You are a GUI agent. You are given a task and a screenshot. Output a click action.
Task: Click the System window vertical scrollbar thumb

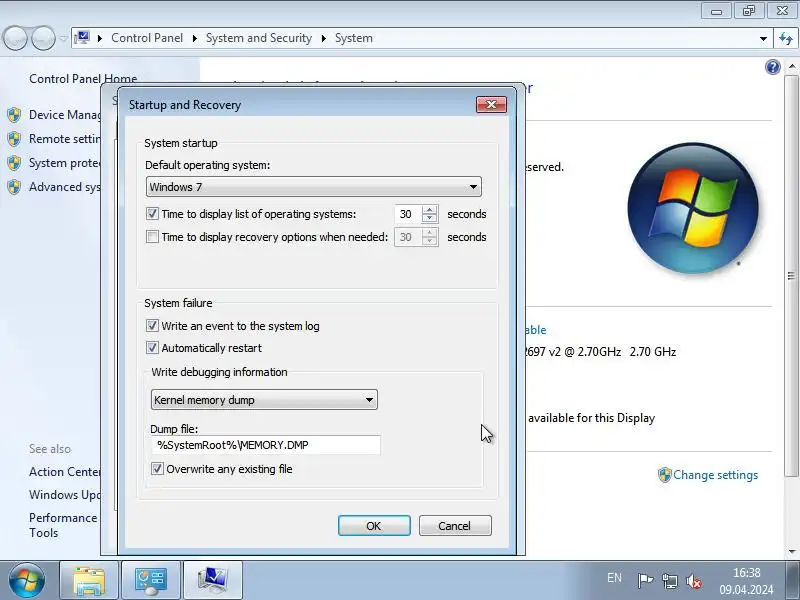tap(791, 276)
